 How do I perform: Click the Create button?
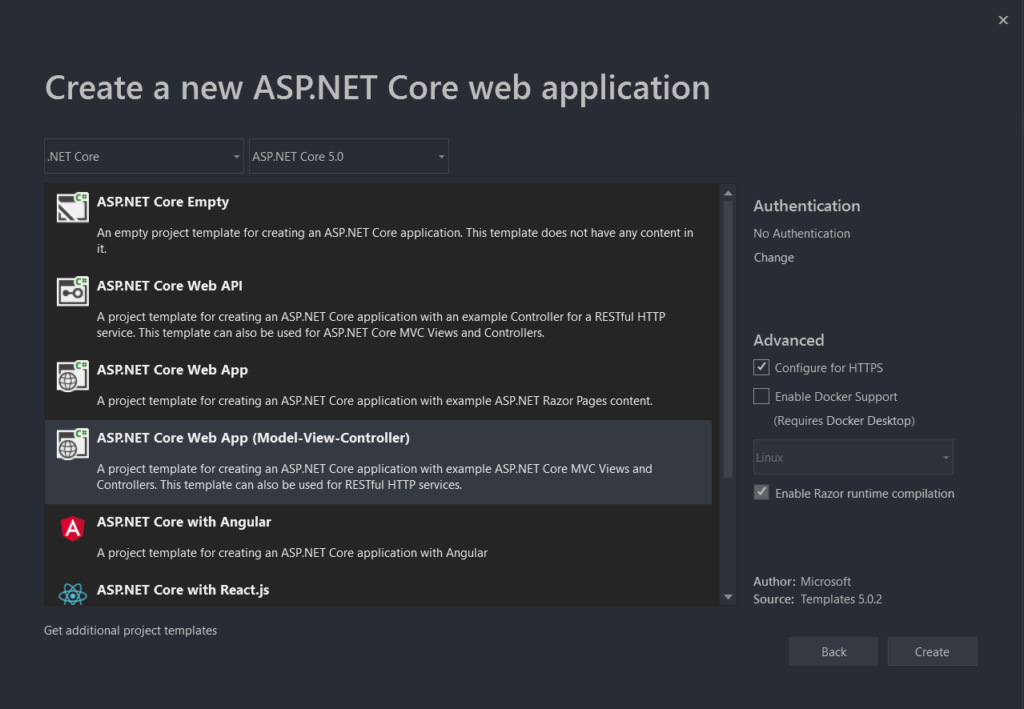[x=931, y=651]
